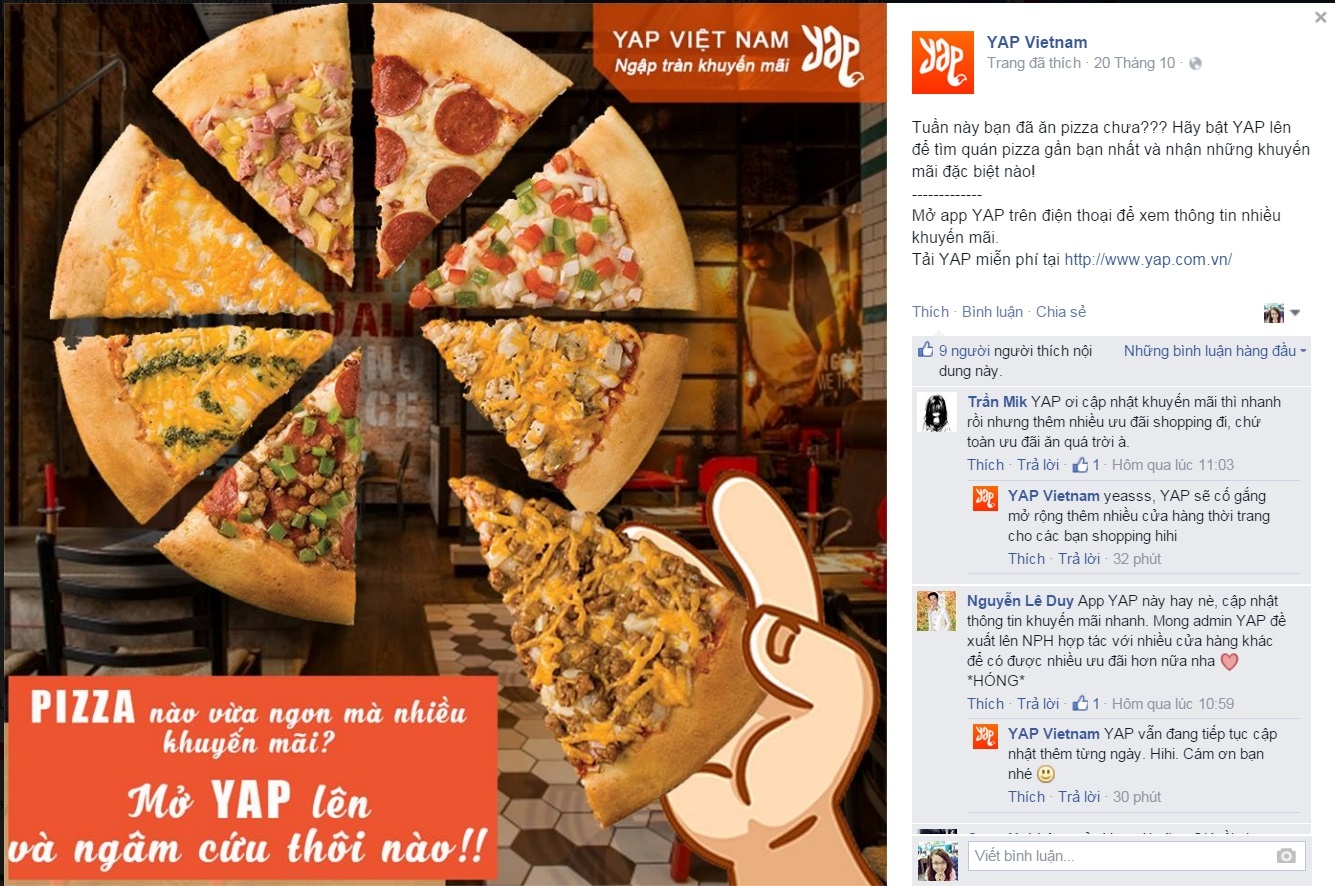The height and width of the screenshot is (886, 1335).
Task: Click the globe public-privacy icon beside the date
Action: [1195, 63]
